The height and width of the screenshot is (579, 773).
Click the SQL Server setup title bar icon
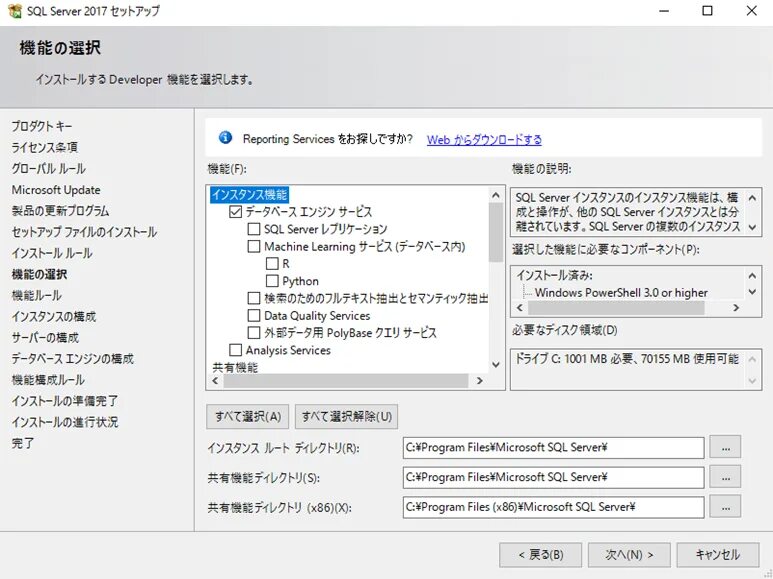[x=15, y=11]
